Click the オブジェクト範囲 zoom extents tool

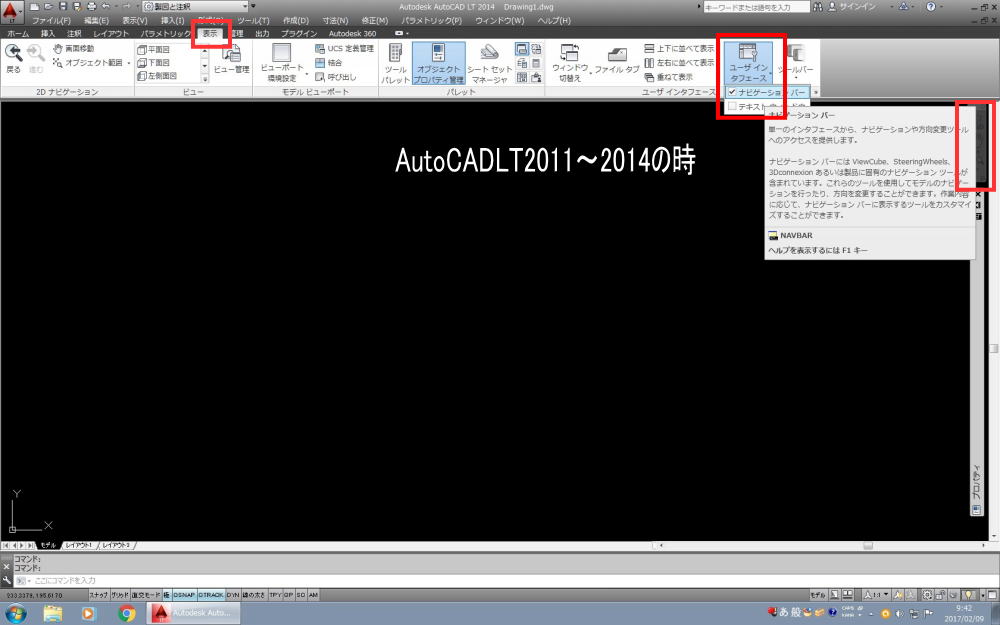pyautogui.click(x=88, y=62)
